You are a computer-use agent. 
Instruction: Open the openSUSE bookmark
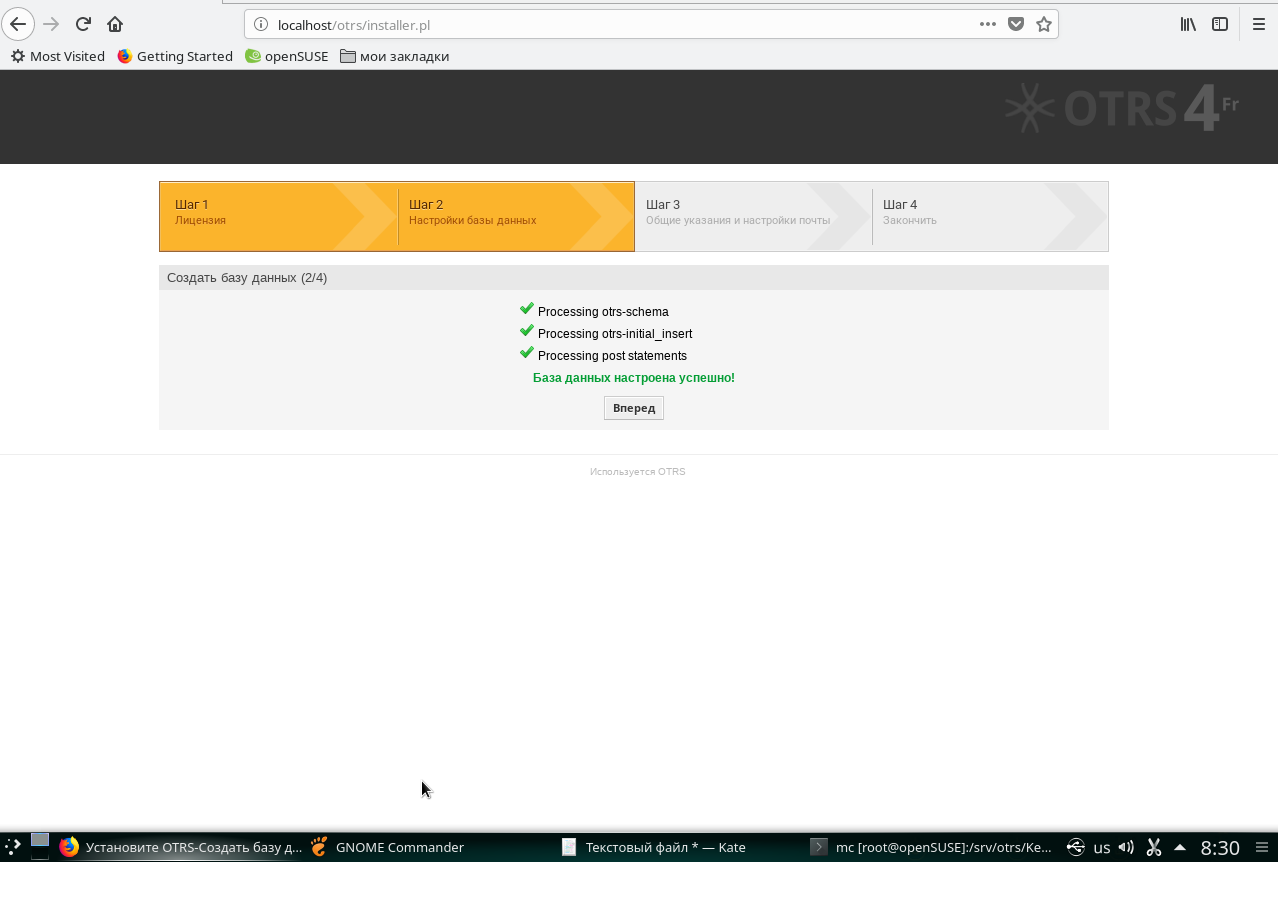[287, 56]
